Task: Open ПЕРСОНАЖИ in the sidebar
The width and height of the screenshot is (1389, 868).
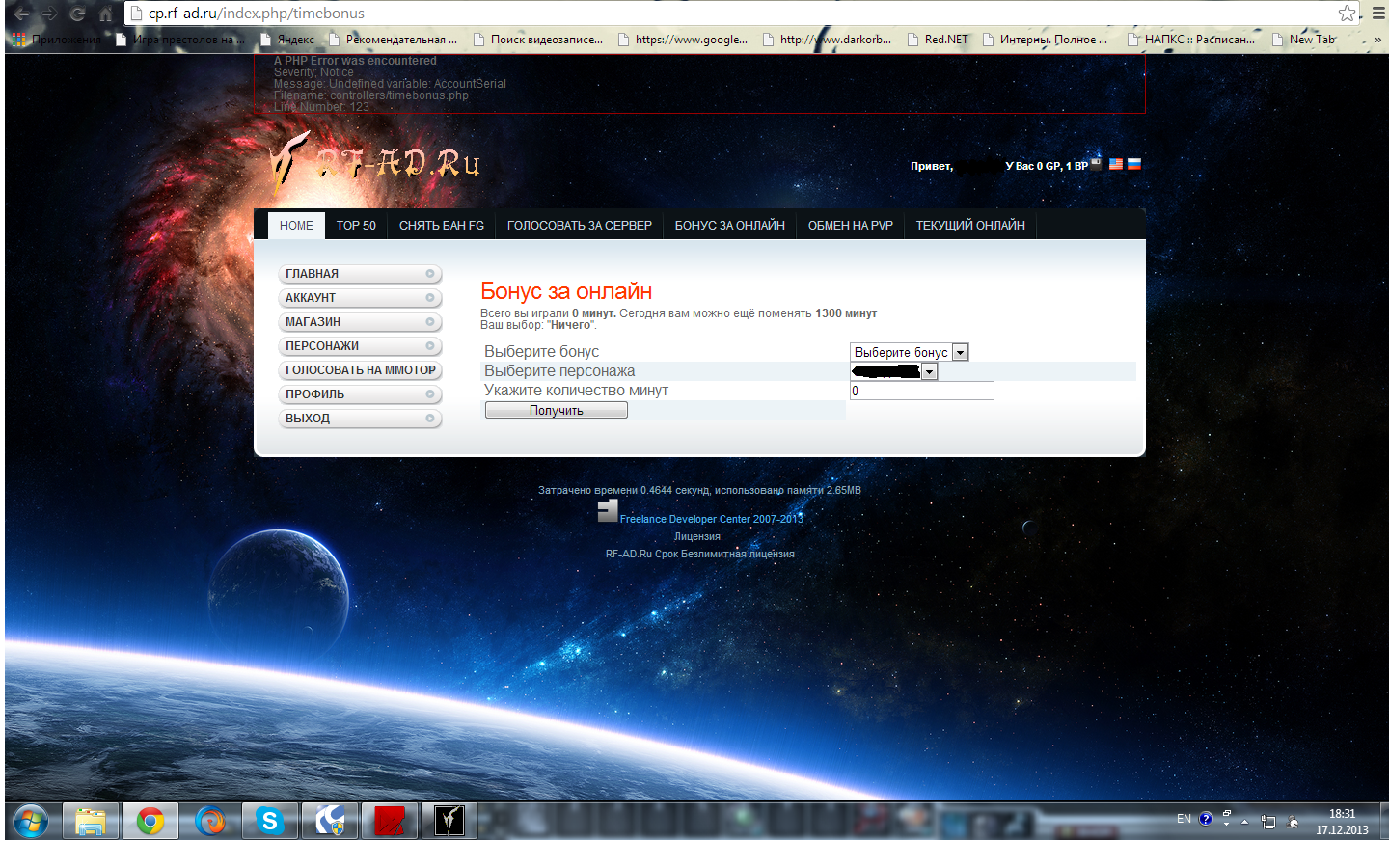Action: [360, 346]
